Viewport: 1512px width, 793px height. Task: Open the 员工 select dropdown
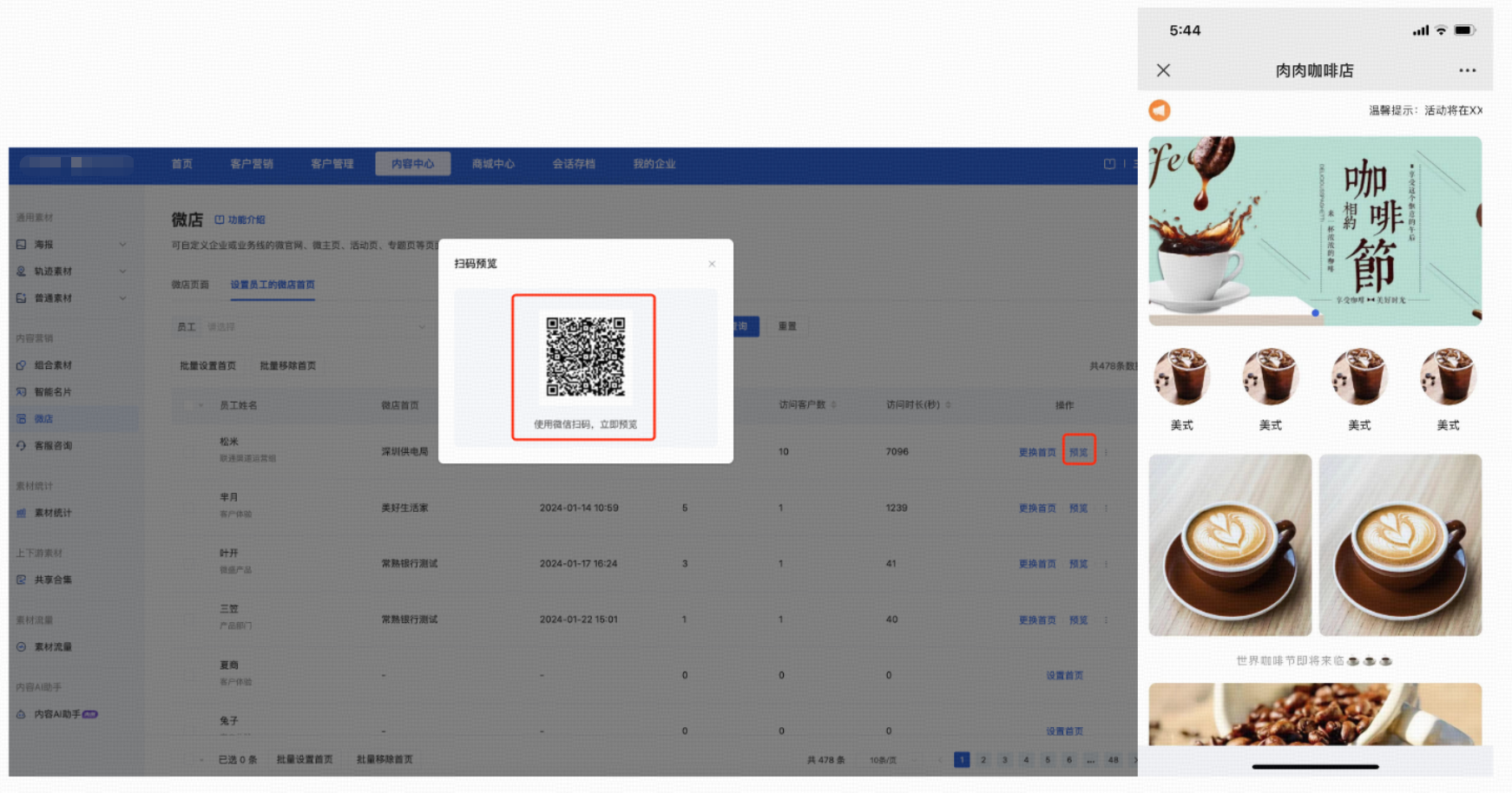[316, 327]
